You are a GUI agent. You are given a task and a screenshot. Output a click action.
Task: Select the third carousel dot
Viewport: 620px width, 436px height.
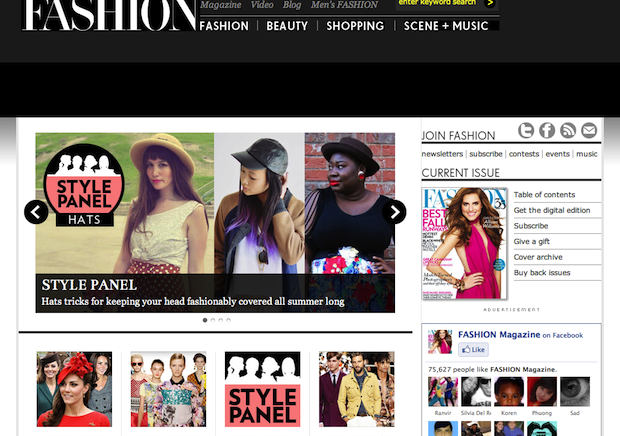click(x=221, y=320)
